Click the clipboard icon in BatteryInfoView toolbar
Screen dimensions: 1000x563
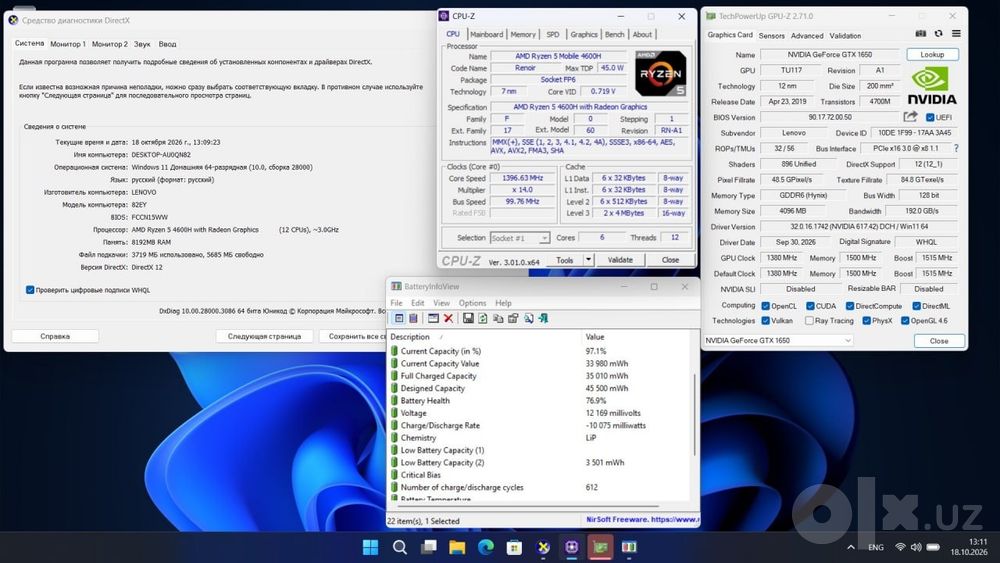point(413,318)
